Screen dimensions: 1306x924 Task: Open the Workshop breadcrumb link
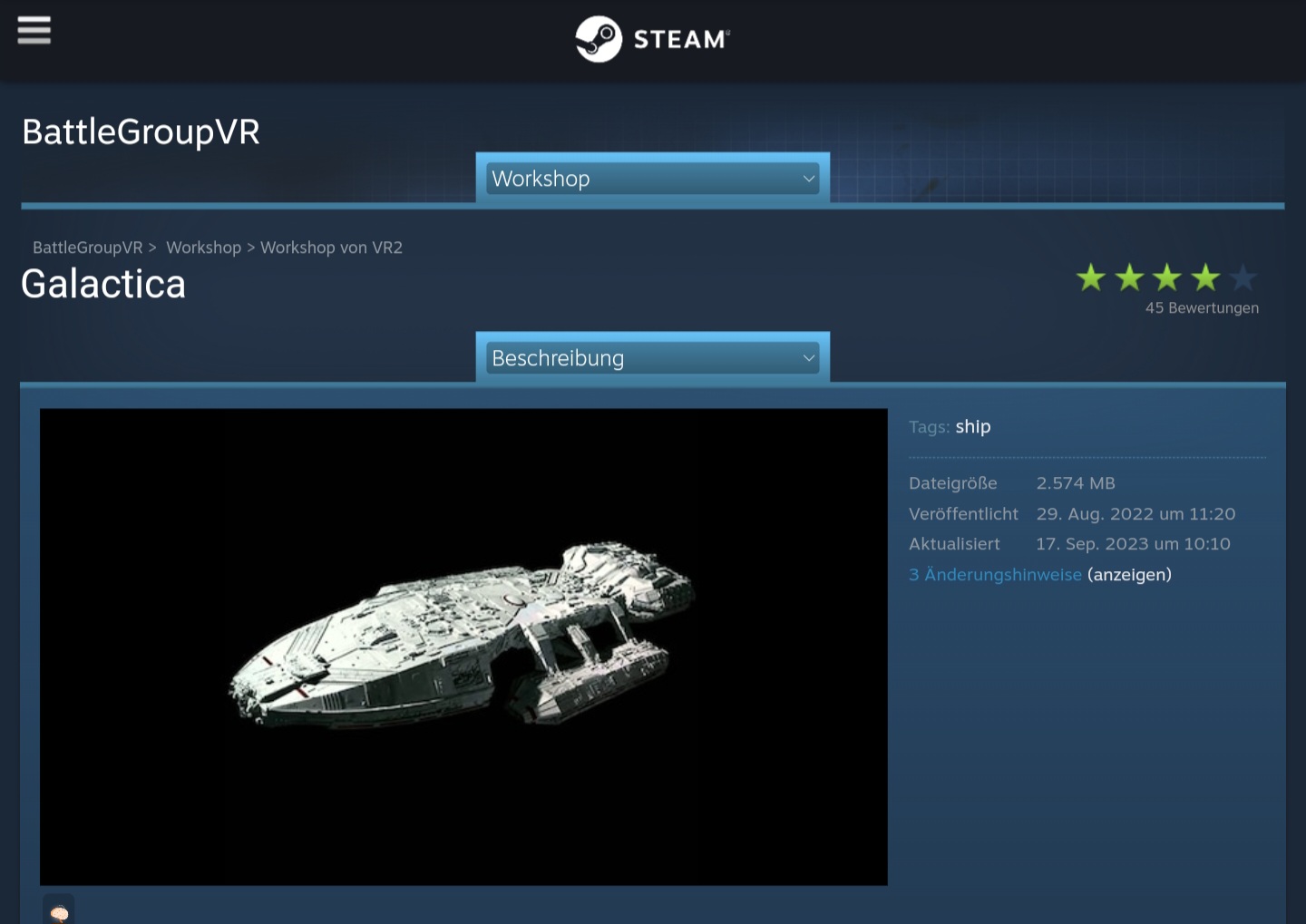tap(204, 248)
